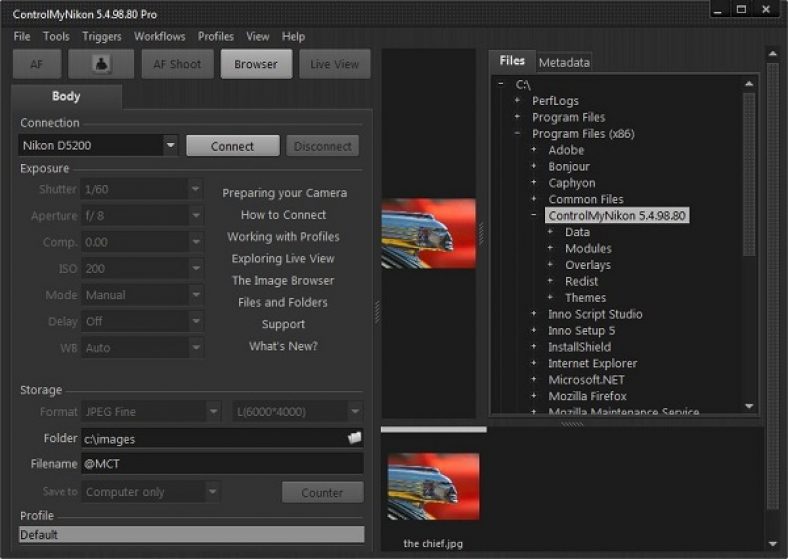The image size is (788, 559).
Task: Click the folder browse icon next to c:\images
Action: [x=354, y=438]
